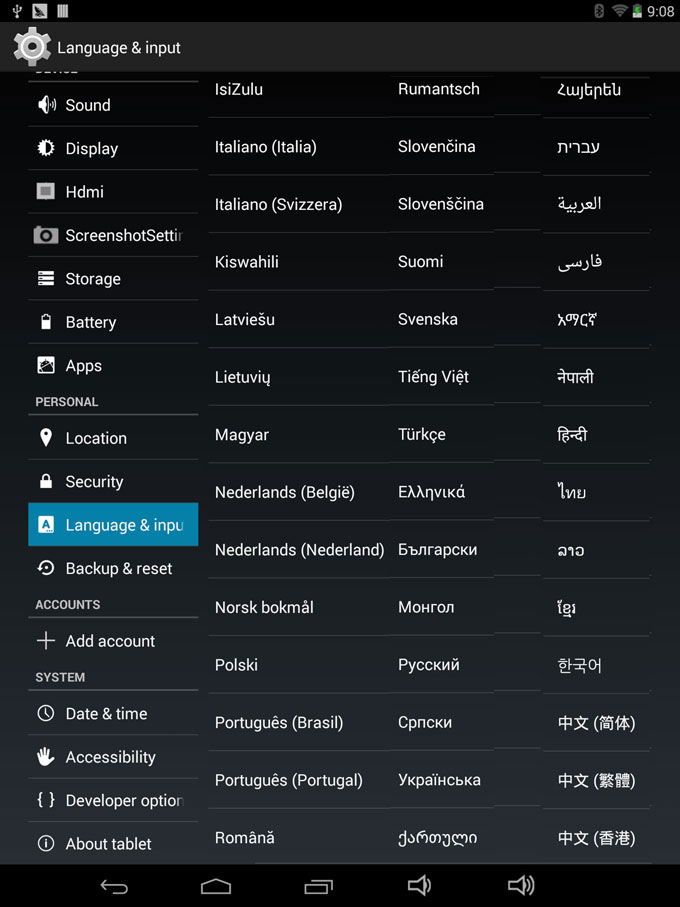680x907 pixels.
Task: Choose Svenska from the language list
Action: point(427,320)
